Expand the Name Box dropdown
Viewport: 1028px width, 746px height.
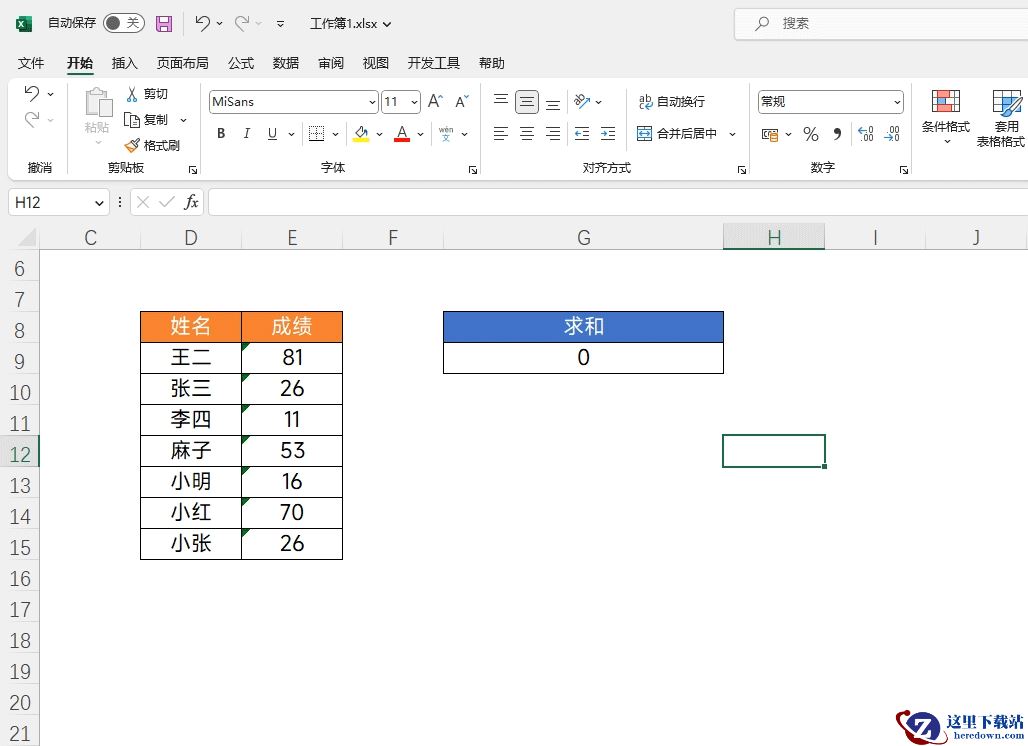(99, 203)
